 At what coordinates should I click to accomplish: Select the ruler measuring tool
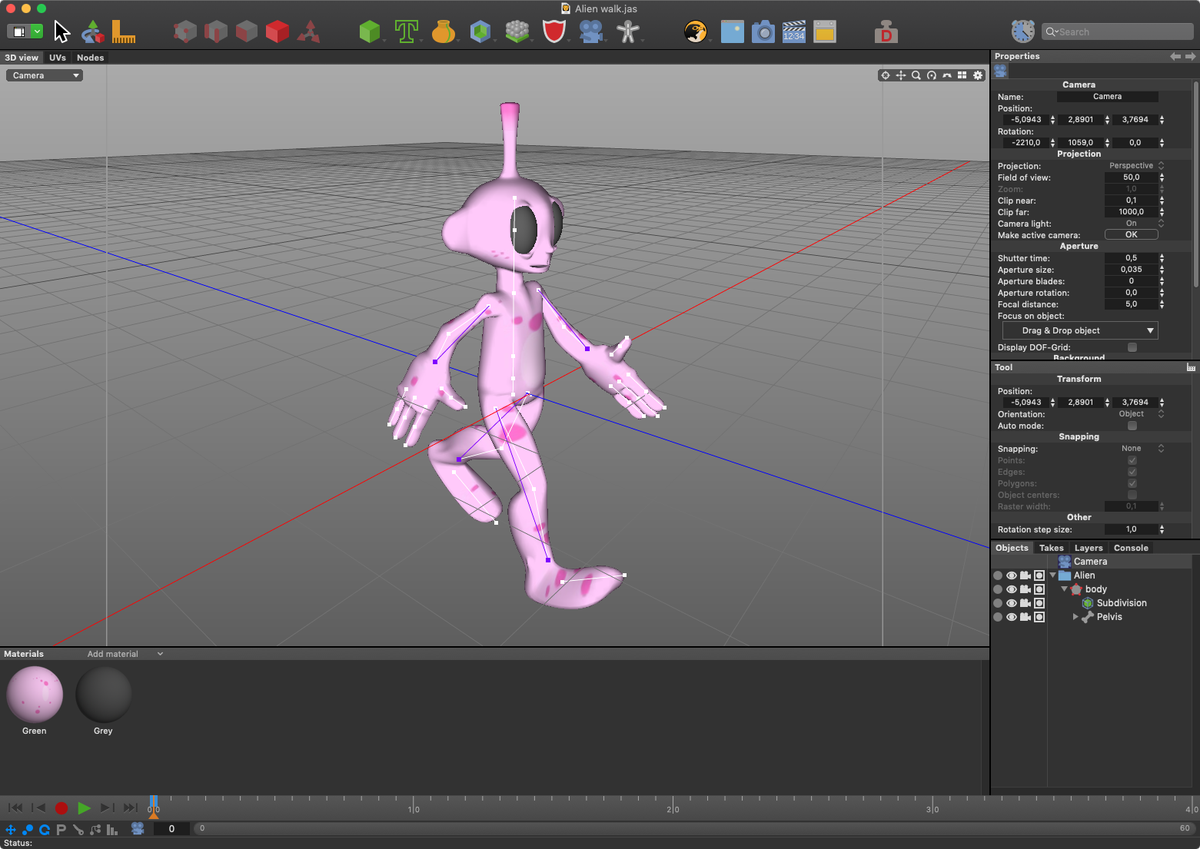[x=124, y=31]
